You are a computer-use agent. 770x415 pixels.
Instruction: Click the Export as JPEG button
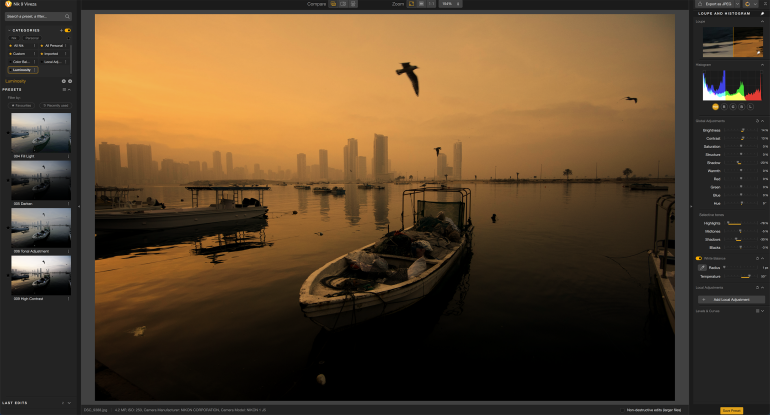coord(715,4)
